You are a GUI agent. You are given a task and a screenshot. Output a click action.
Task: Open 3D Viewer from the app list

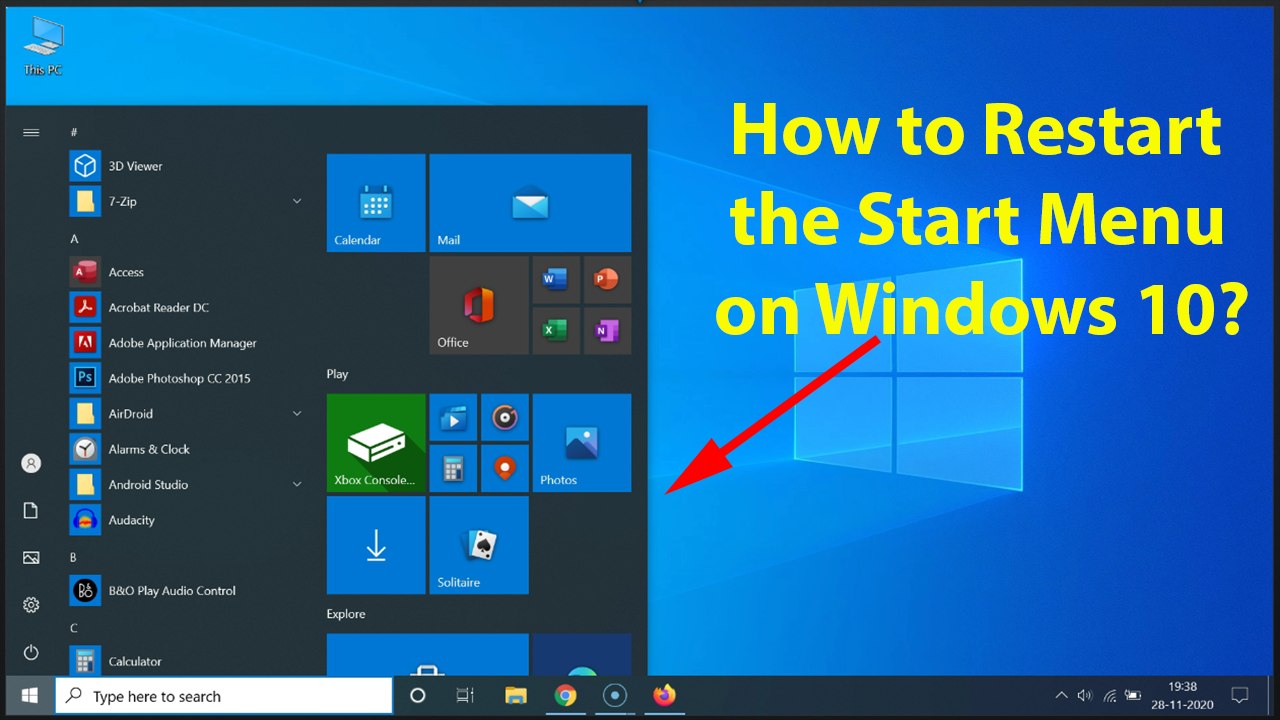pyautogui.click(x=186, y=166)
